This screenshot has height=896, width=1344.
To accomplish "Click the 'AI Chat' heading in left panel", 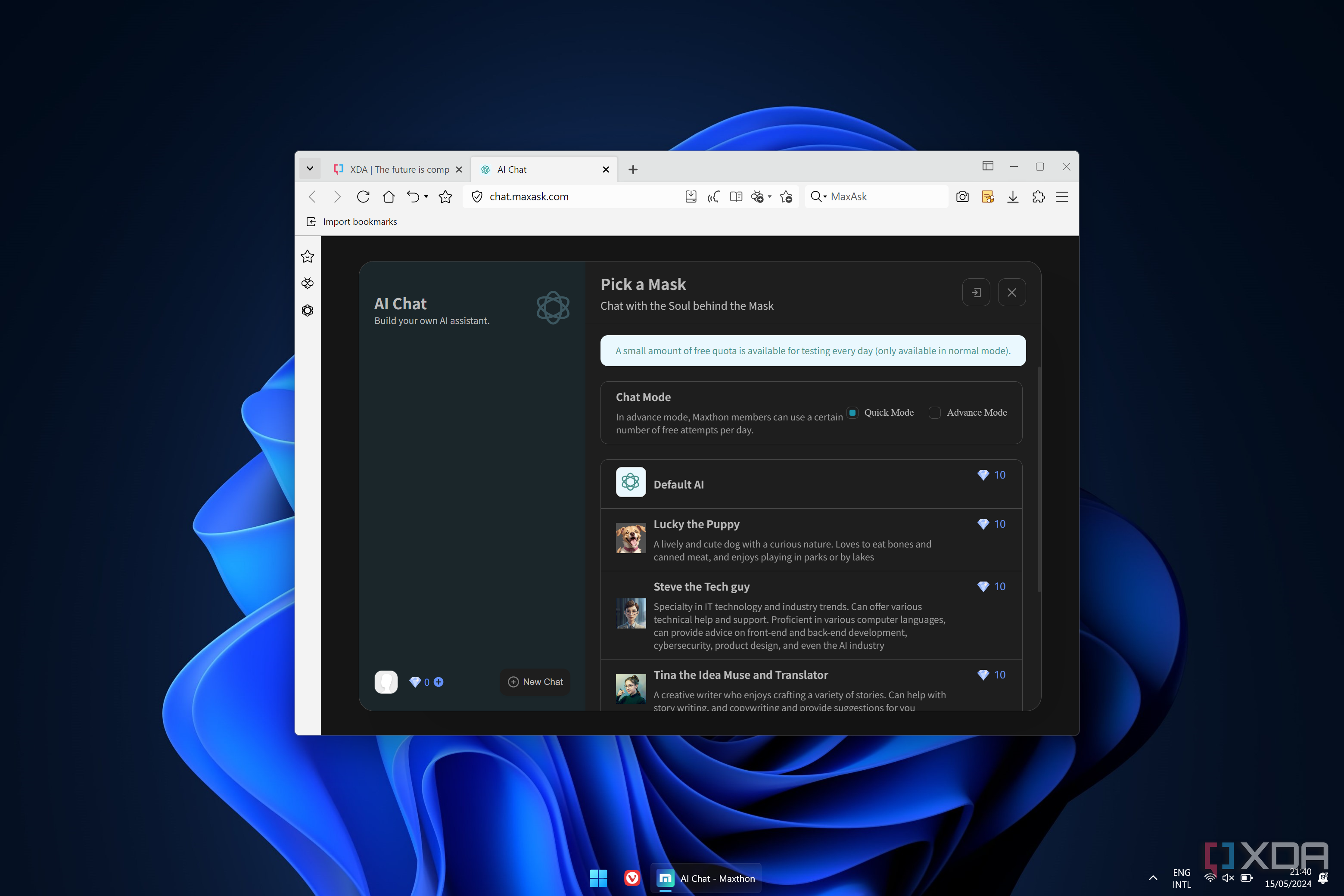I will click(400, 304).
